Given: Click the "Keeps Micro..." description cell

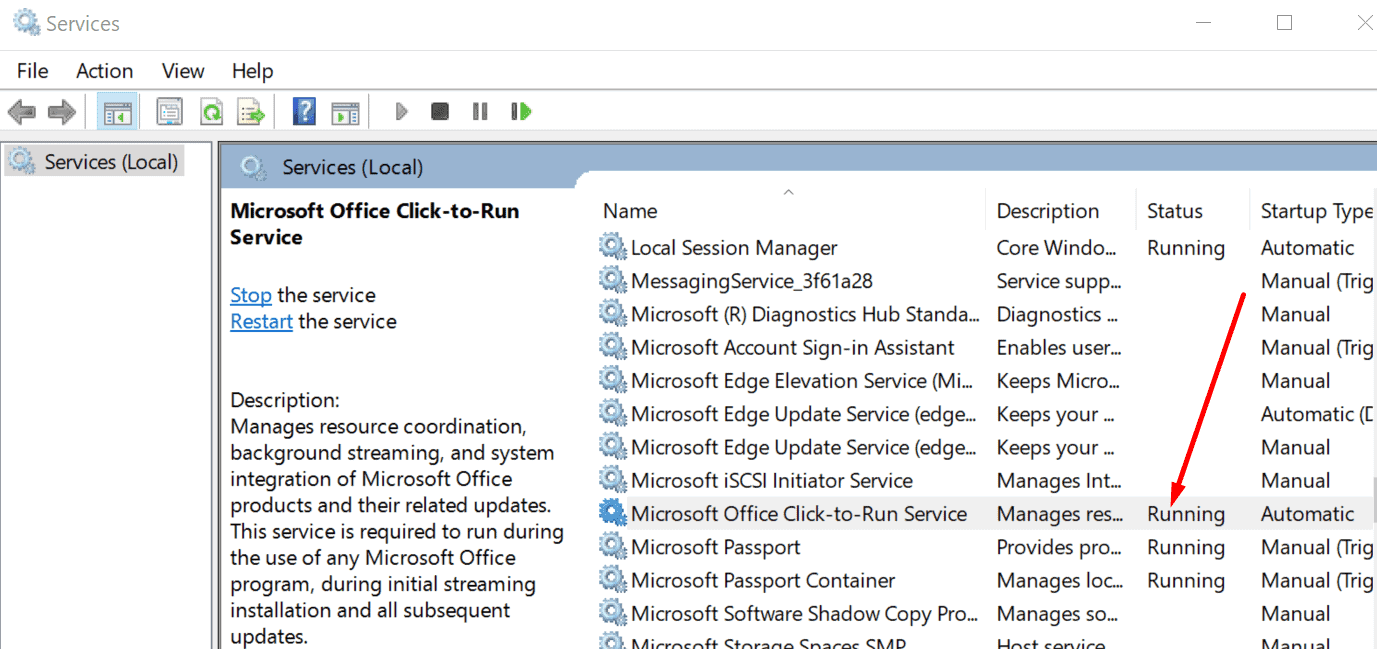Looking at the screenshot, I should (x=1059, y=381).
